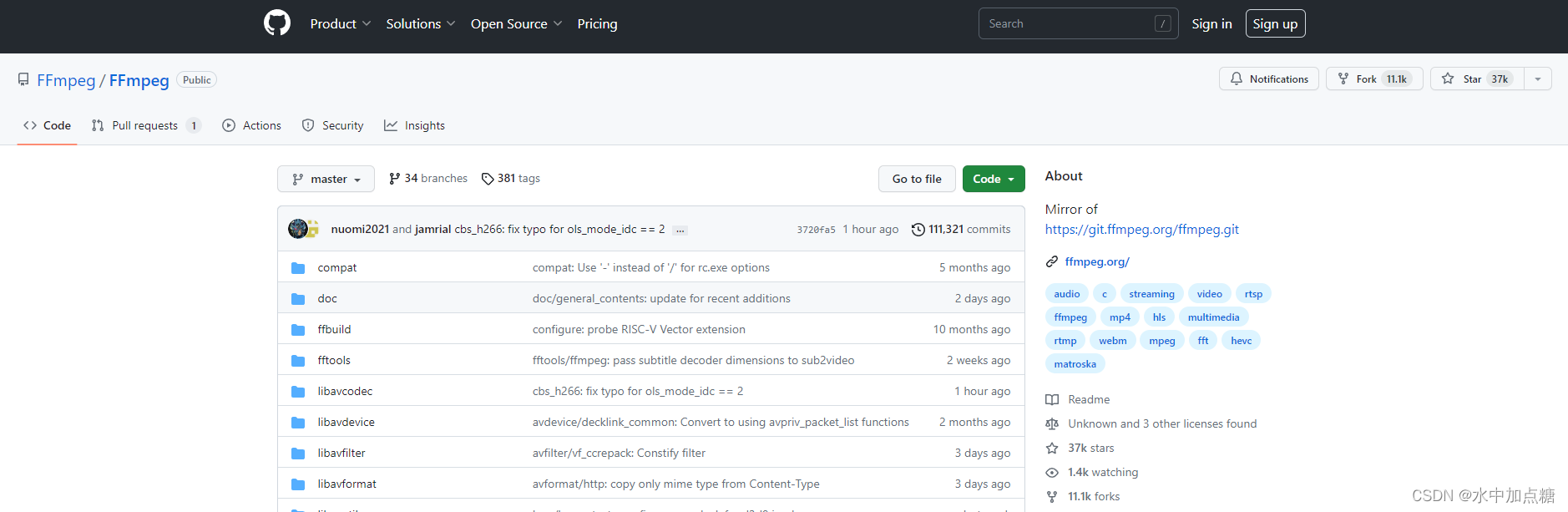Click the compat folder icon
This screenshot has width=1568, height=512.
298,268
